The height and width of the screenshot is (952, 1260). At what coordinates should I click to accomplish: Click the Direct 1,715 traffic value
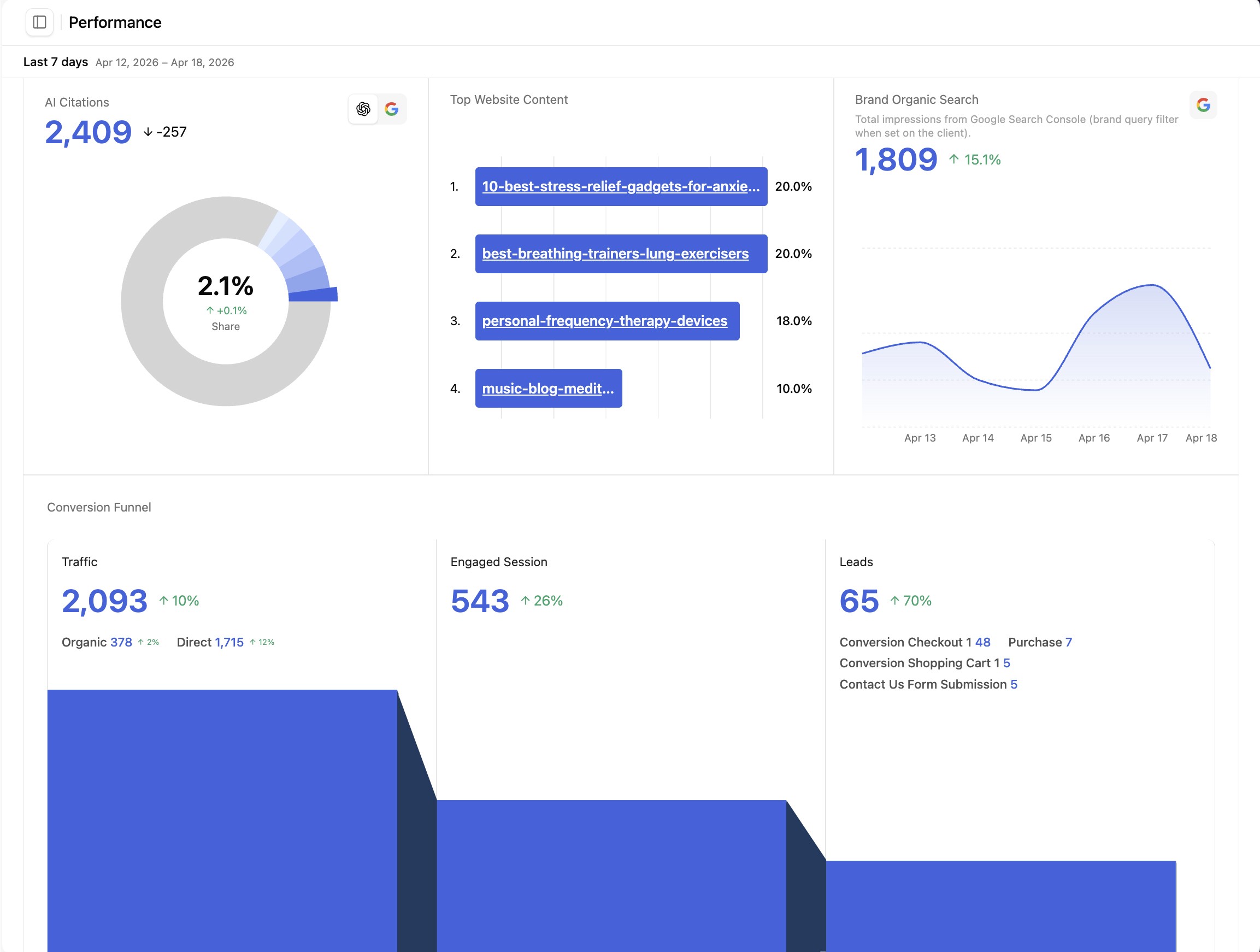pyautogui.click(x=229, y=643)
